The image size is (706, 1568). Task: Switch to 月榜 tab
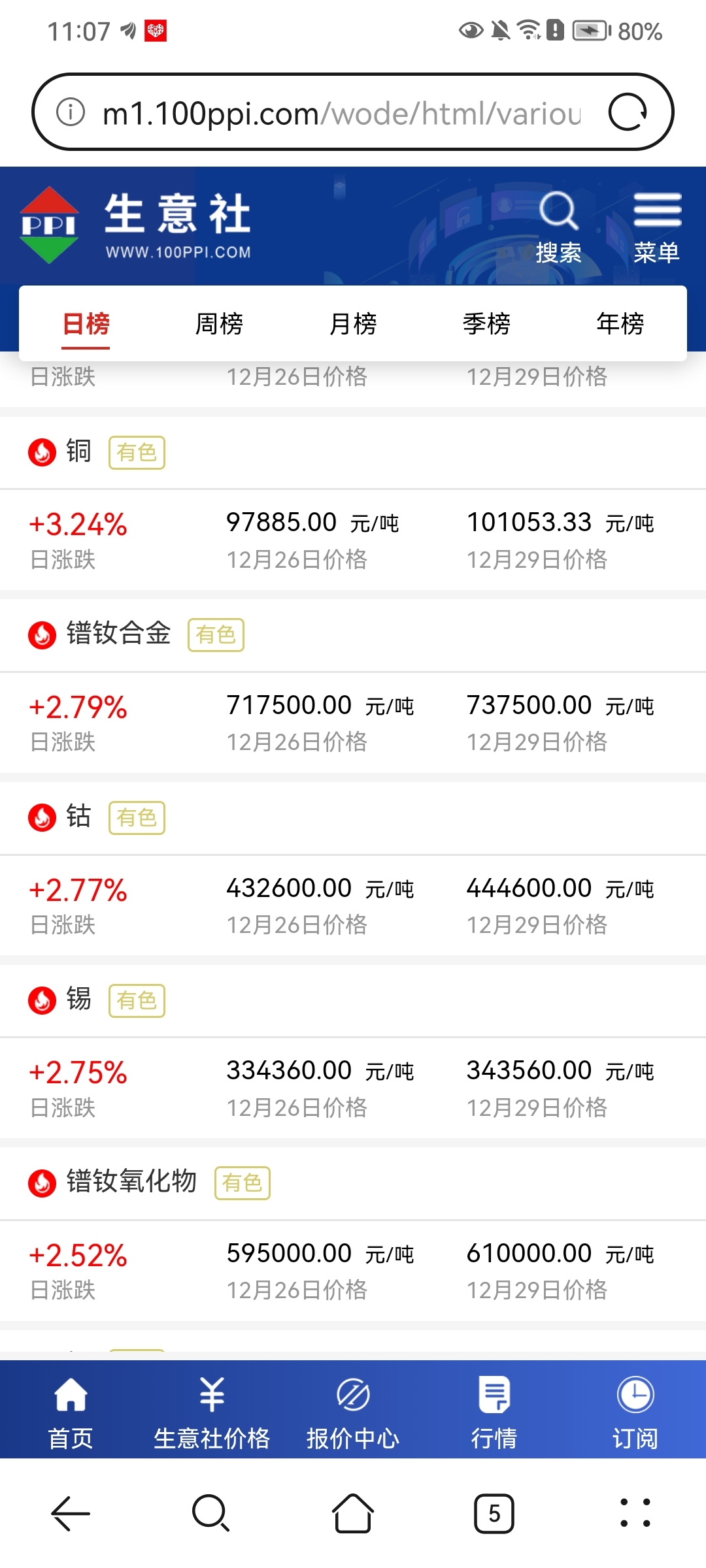click(x=353, y=323)
